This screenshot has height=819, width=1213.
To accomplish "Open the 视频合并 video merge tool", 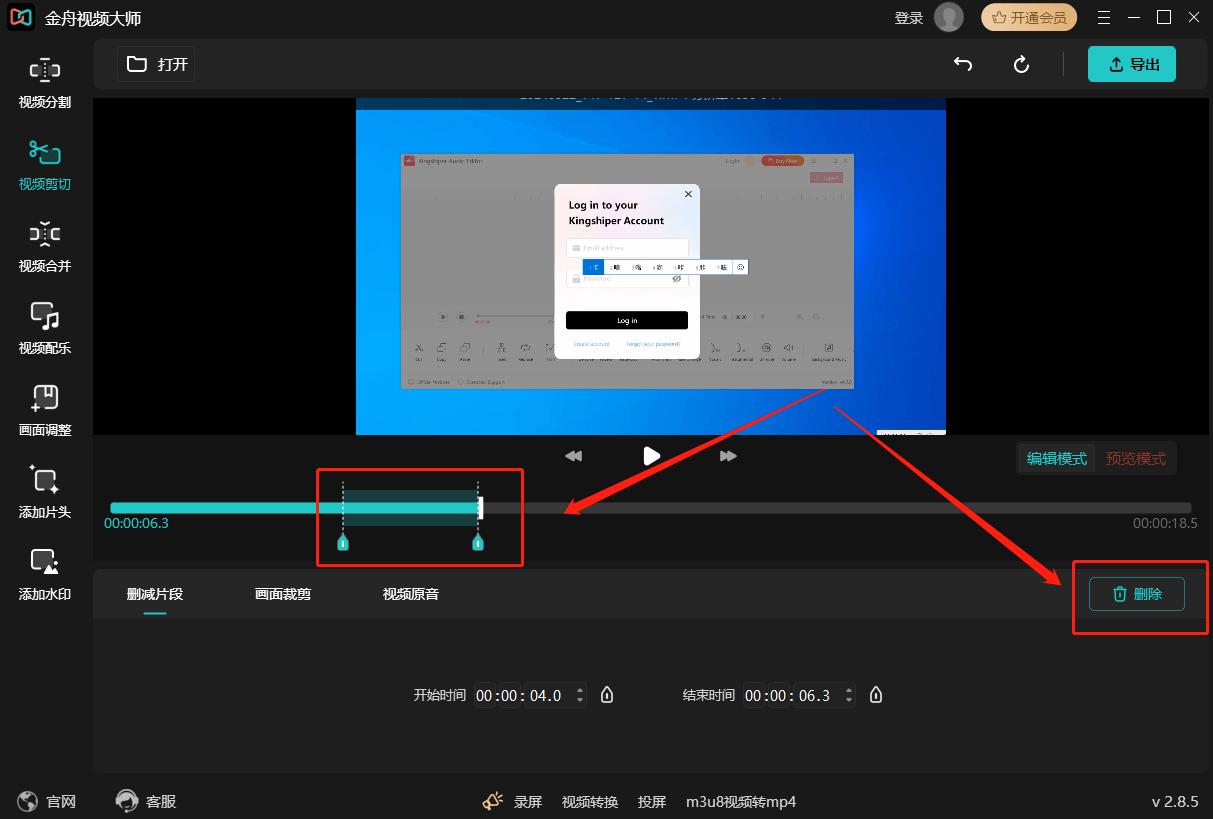I will coord(45,247).
